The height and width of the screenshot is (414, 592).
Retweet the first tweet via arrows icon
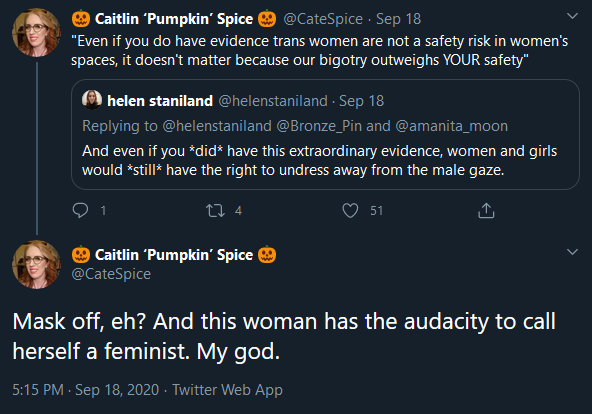[215, 210]
